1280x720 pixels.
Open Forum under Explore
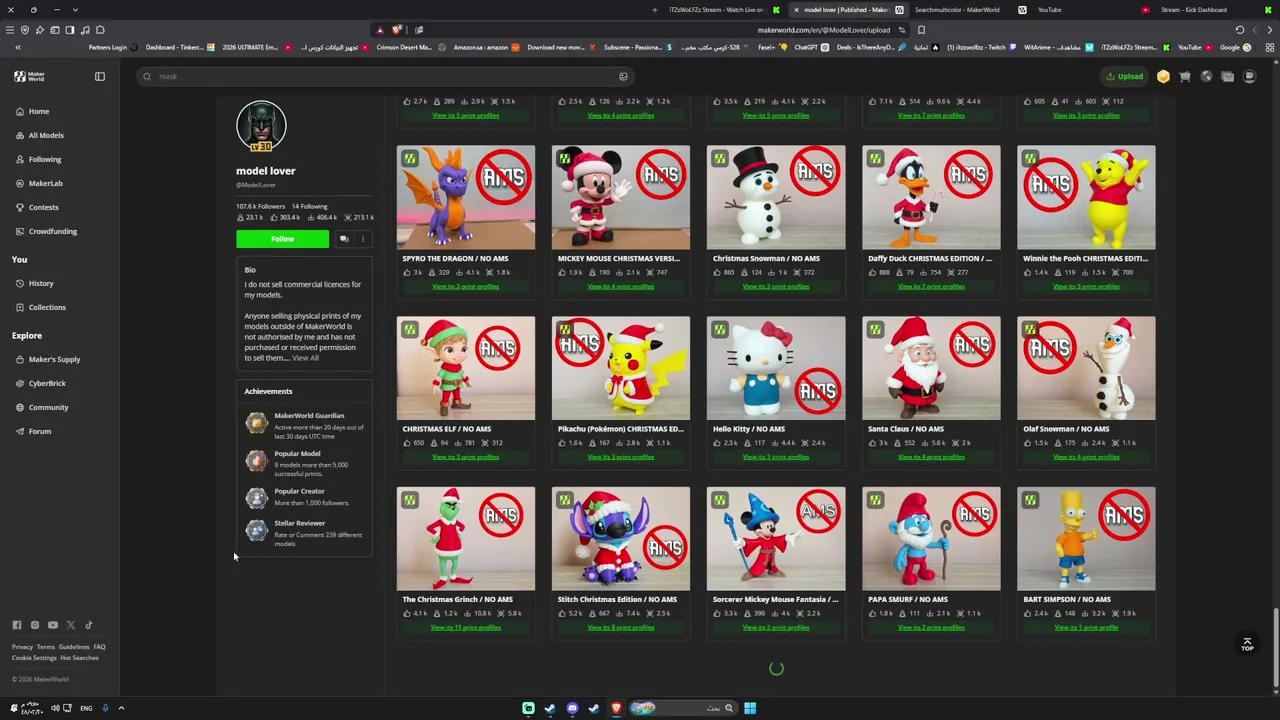tap(39, 431)
